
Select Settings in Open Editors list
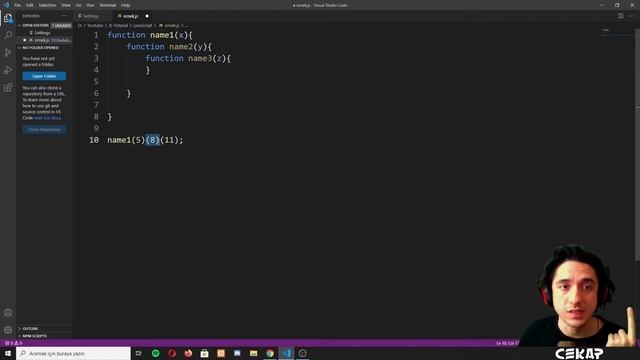42,33
